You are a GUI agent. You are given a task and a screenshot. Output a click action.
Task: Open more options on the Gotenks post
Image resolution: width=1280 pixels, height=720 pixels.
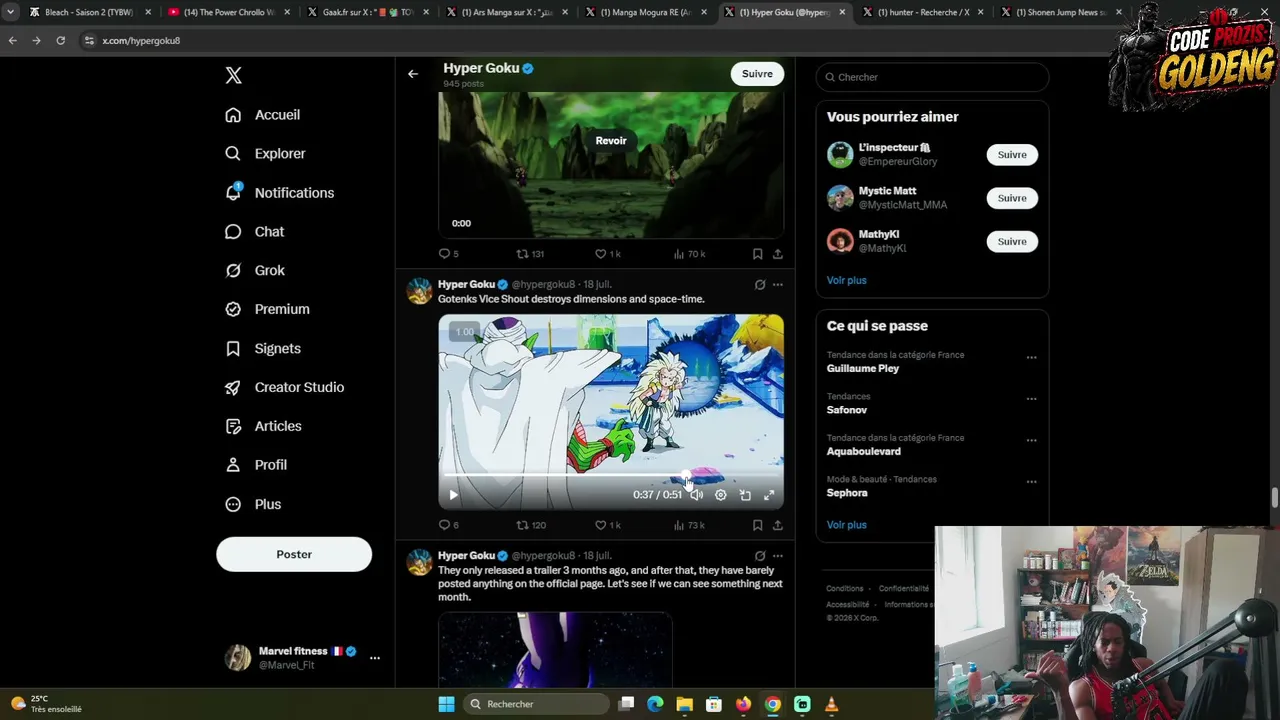tap(777, 285)
